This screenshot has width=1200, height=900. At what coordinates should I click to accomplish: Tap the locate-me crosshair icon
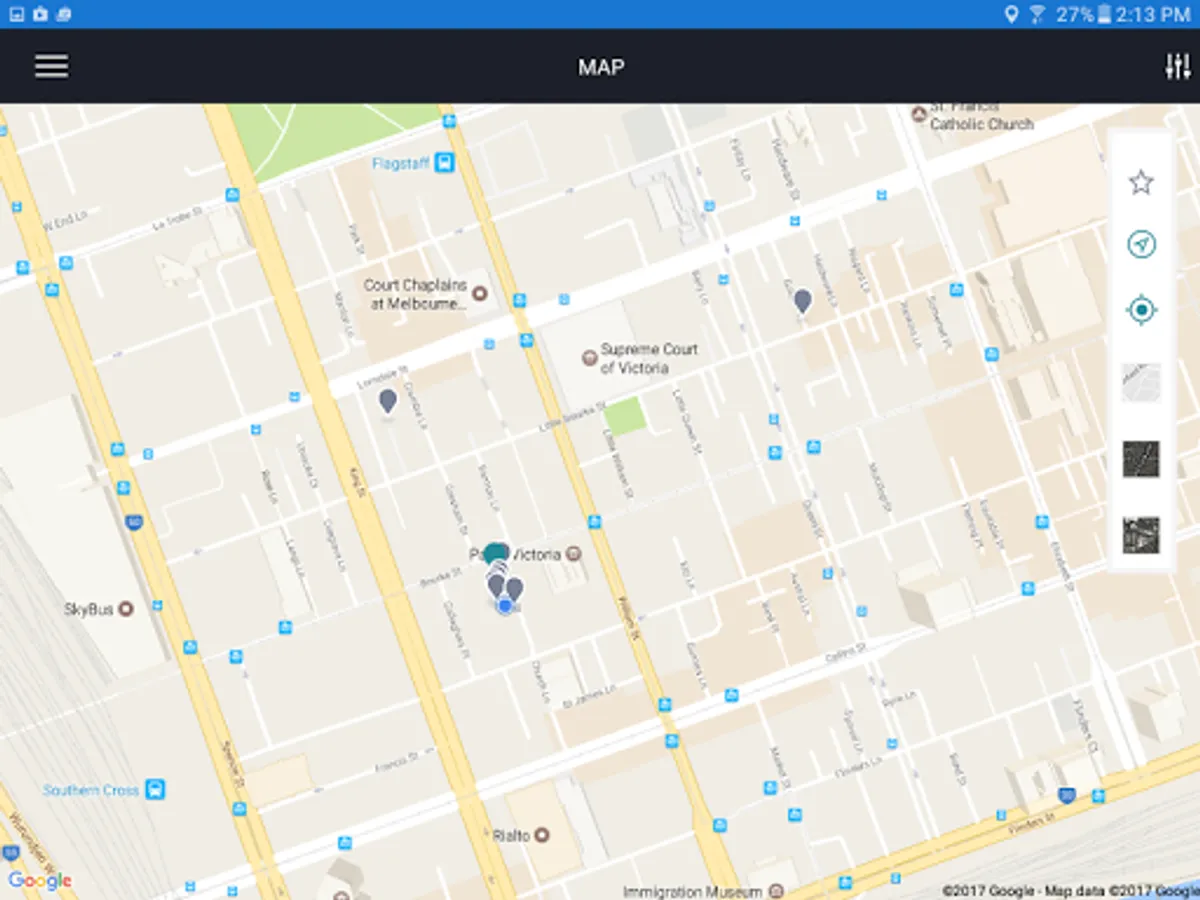pyautogui.click(x=1141, y=310)
